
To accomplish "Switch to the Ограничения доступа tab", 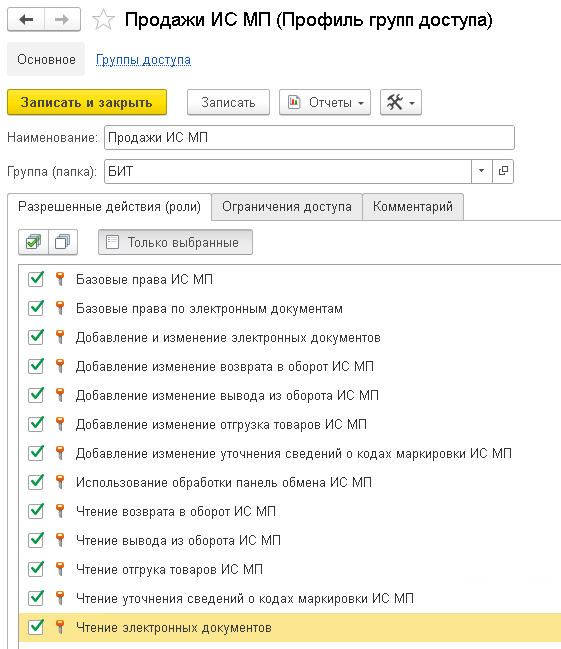I will (287, 207).
